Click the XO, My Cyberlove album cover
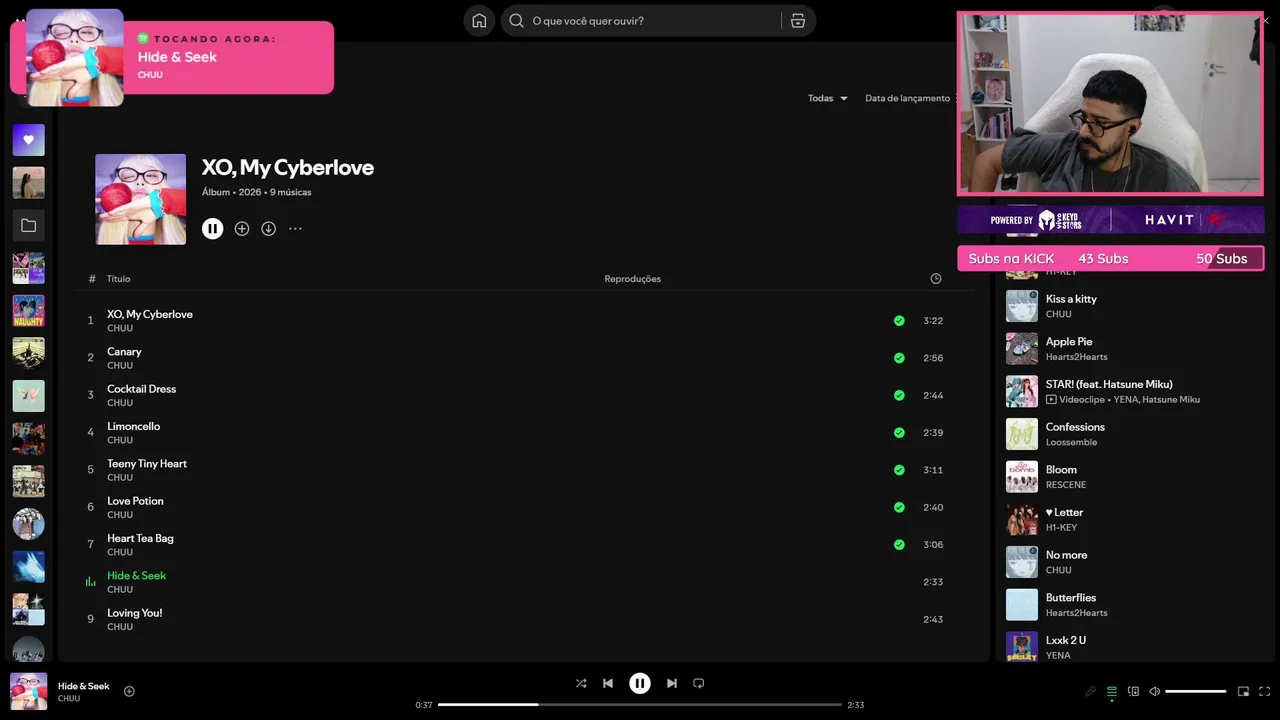 (x=140, y=199)
